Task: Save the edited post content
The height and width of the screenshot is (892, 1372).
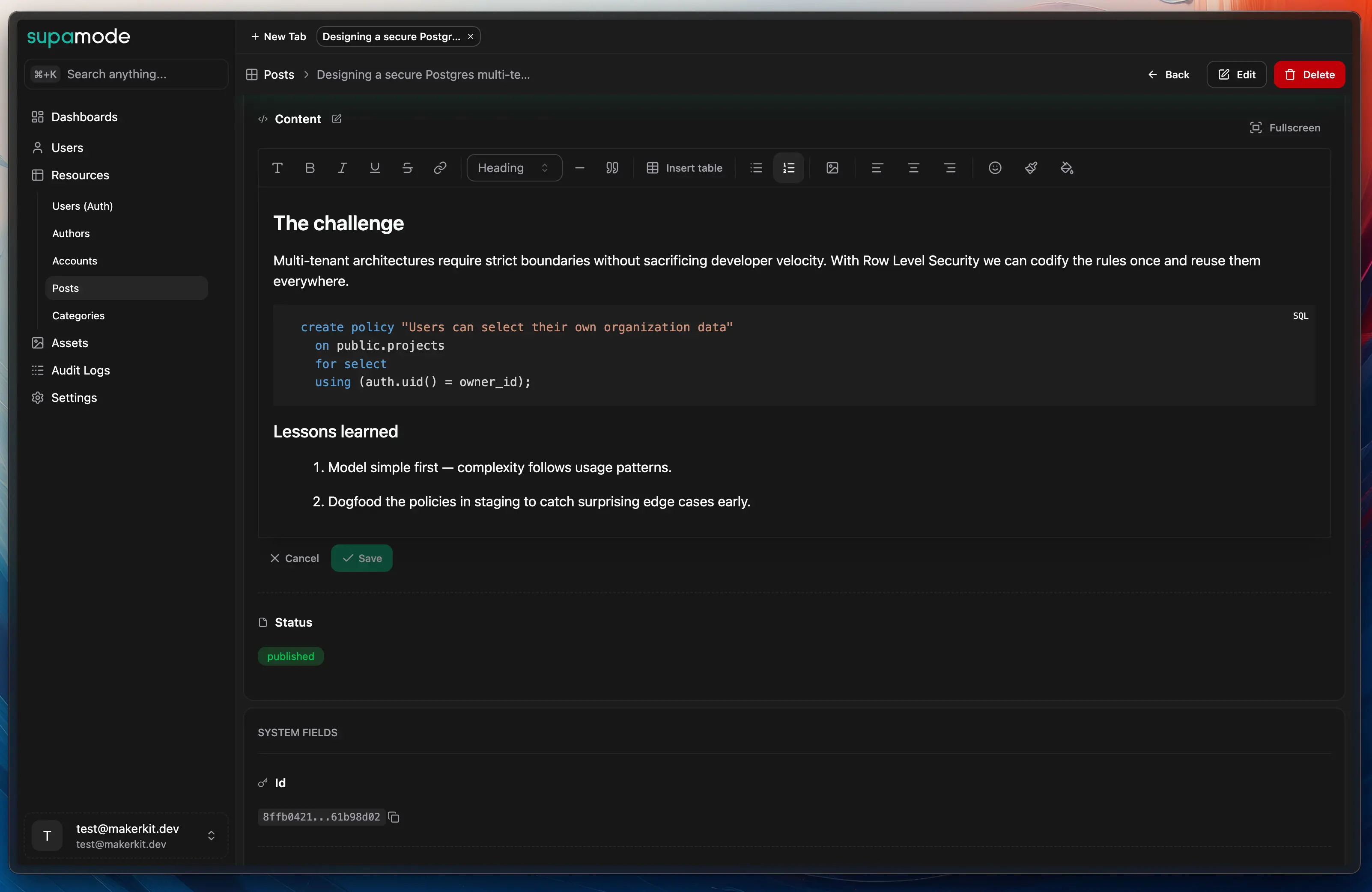Action: [361, 558]
